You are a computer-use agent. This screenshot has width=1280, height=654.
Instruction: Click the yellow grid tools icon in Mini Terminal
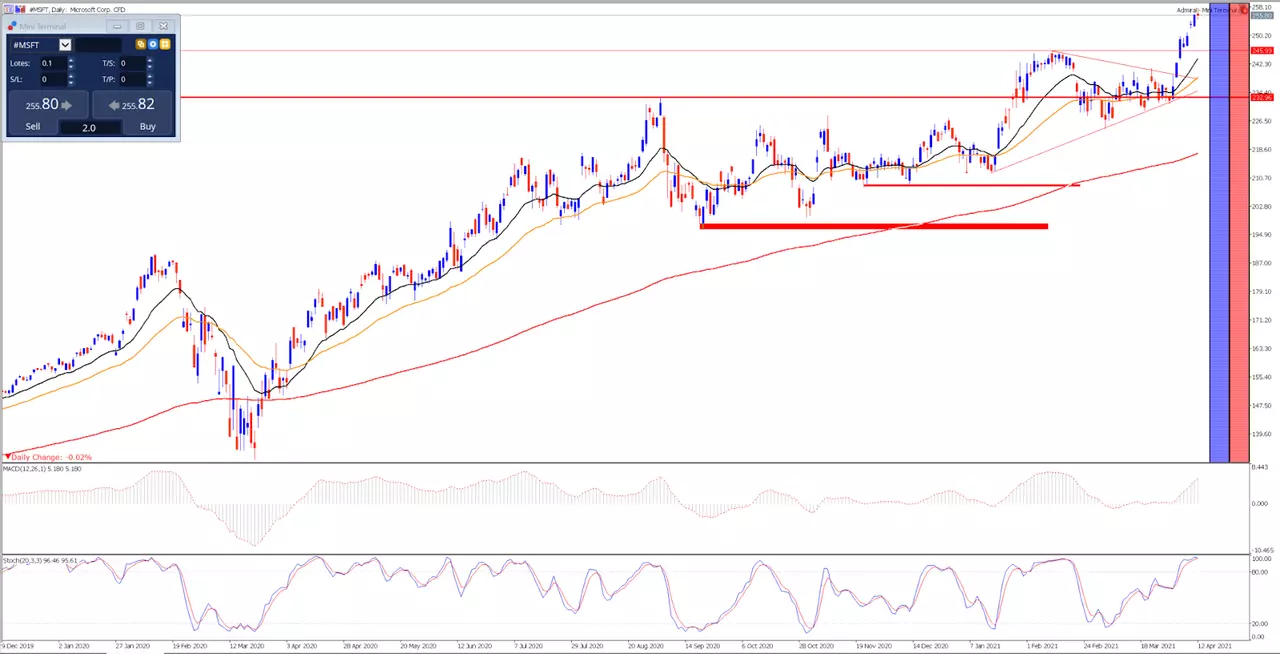pos(165,44)
